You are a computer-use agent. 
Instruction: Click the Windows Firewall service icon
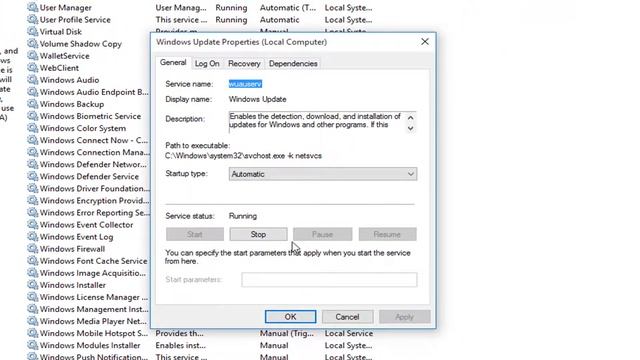coord(32,249)
